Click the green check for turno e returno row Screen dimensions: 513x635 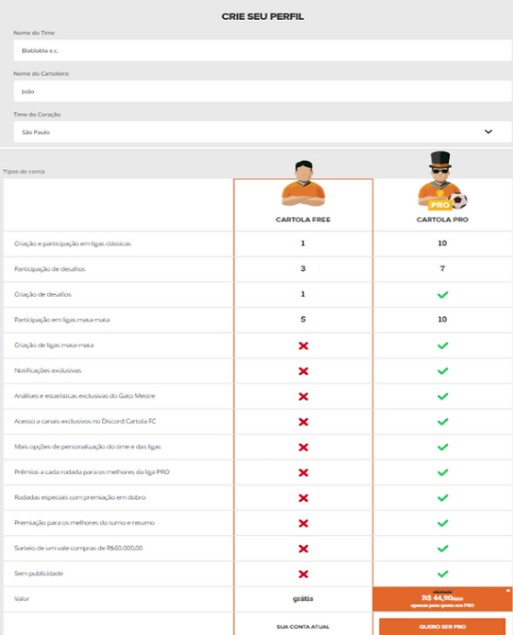(443, 523)
